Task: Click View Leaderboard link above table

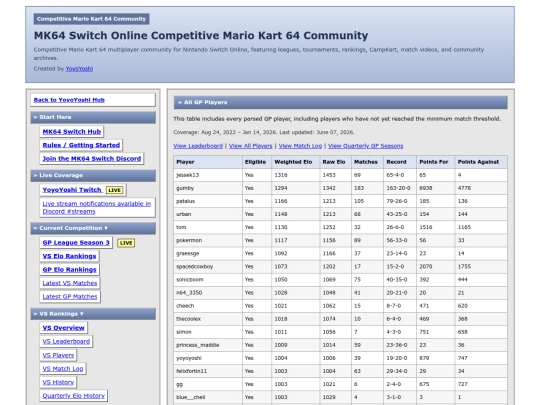Action: pyautogui.click(x=198, y=146)
